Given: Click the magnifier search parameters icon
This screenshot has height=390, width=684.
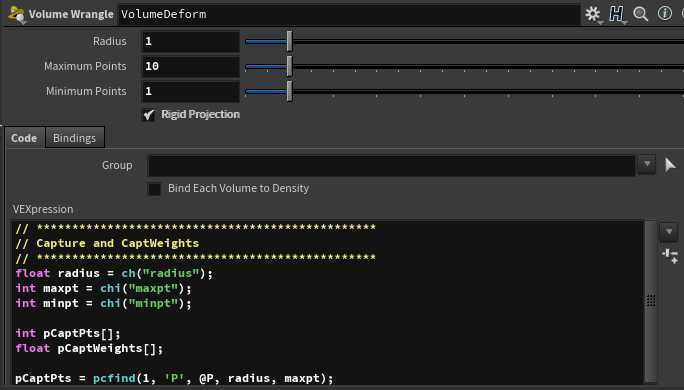Looking at the screenshot, I should (x=640, y=14).
